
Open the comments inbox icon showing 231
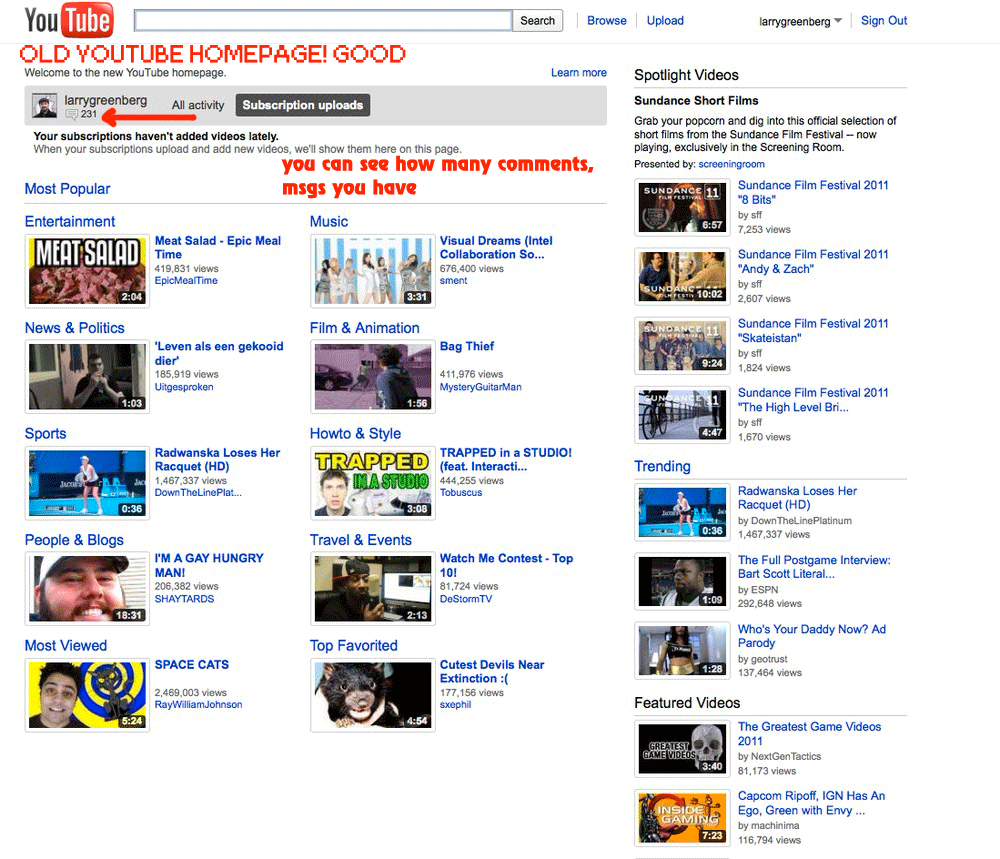tap(71, 115)
